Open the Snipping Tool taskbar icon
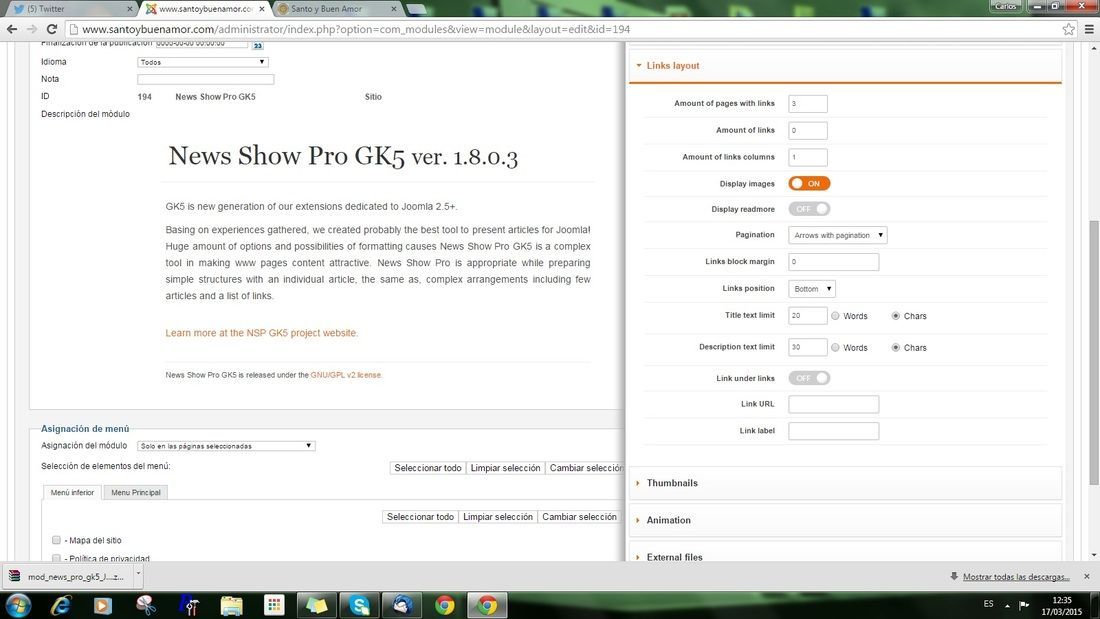The image size is (1100, 619). point(146,605)
